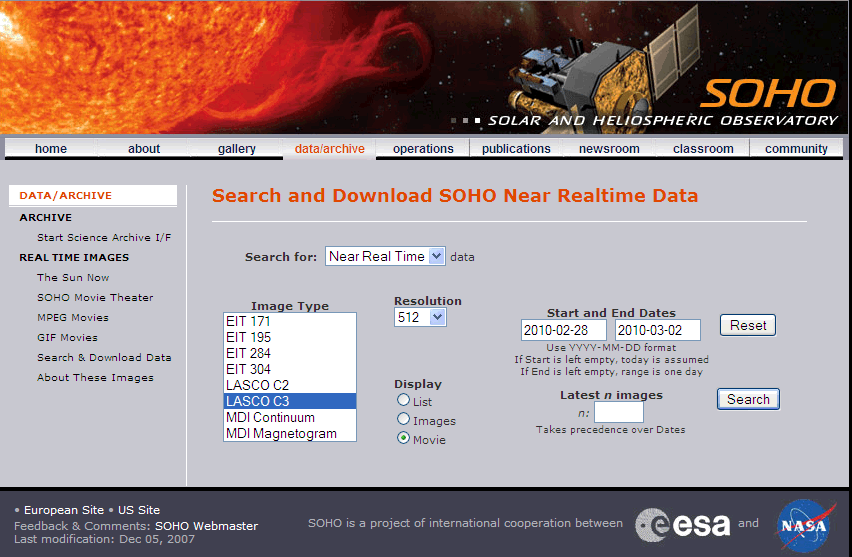Image resolution: width=852 pixels, height=557 pixels.
Task: Choose the Images display option
Action: click(404, 420)
